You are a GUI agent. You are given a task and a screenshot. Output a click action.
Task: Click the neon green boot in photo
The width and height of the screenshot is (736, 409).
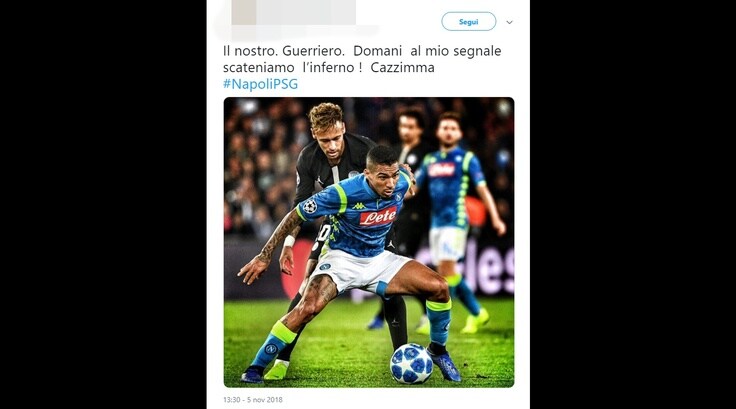tap(276, 370)
